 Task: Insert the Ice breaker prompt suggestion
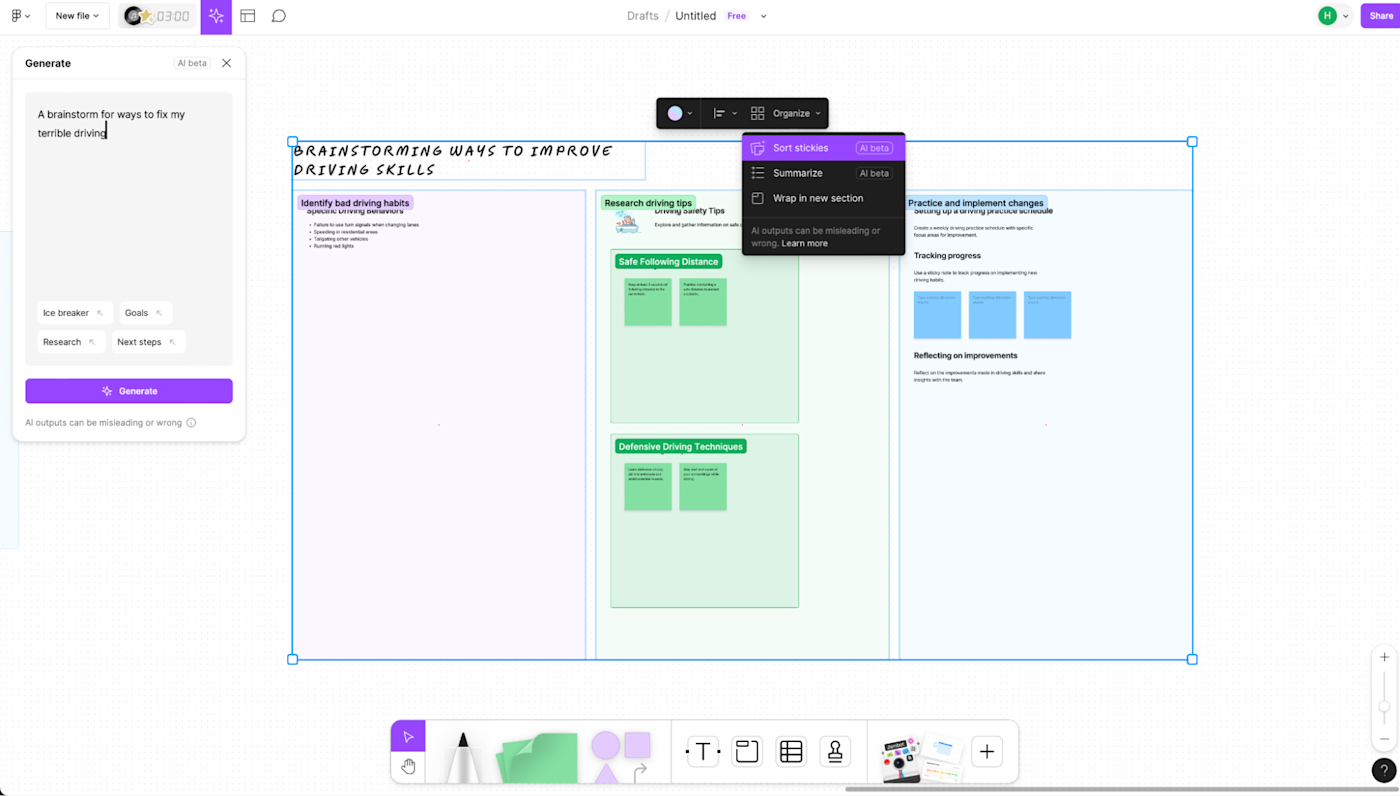point(74,313)
